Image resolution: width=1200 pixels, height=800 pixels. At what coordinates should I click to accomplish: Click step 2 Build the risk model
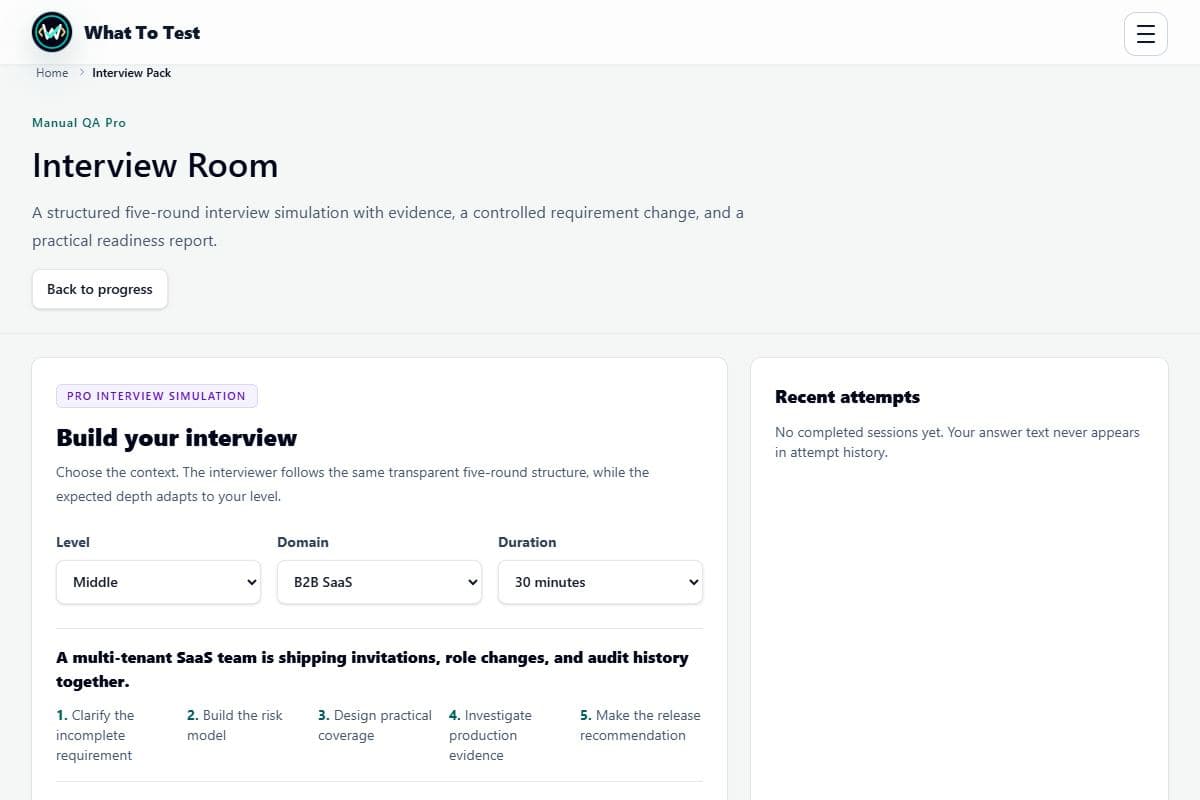coord(236,725)
